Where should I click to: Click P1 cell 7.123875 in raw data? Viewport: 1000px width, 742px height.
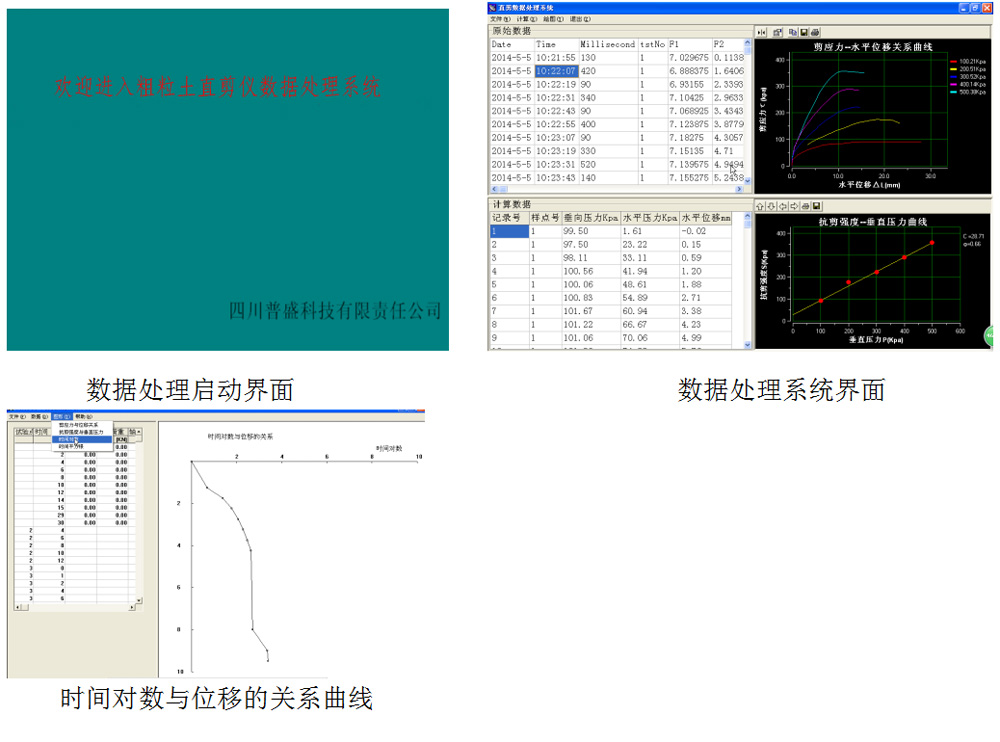point(689,124)
